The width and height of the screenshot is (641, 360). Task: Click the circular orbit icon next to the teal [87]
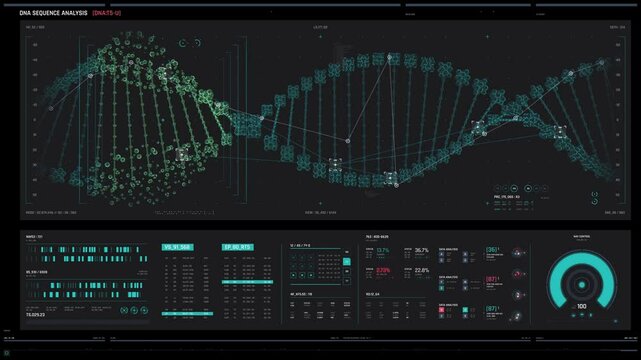click(x=517, y=316)
